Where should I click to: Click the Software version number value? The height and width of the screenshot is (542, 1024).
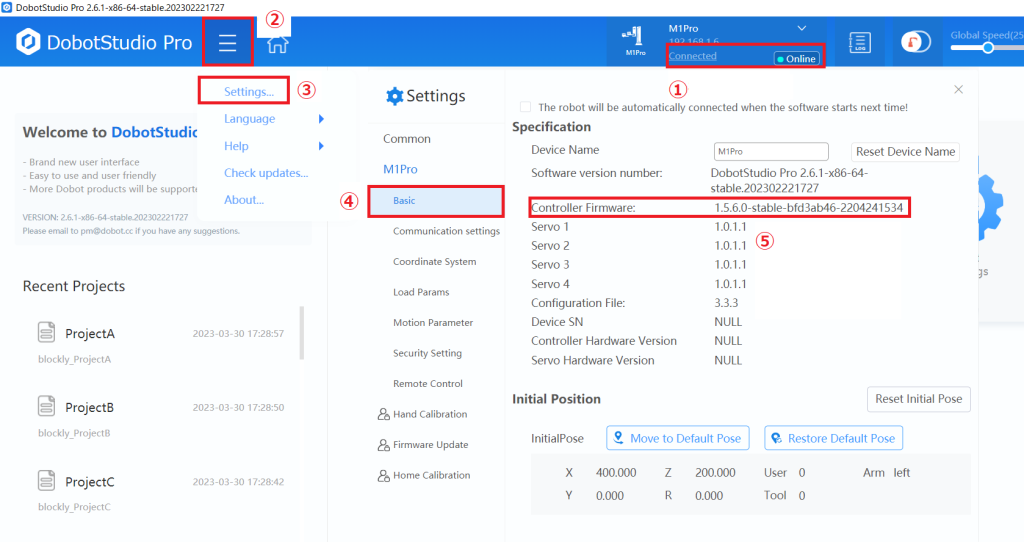(x=789, y=180)
